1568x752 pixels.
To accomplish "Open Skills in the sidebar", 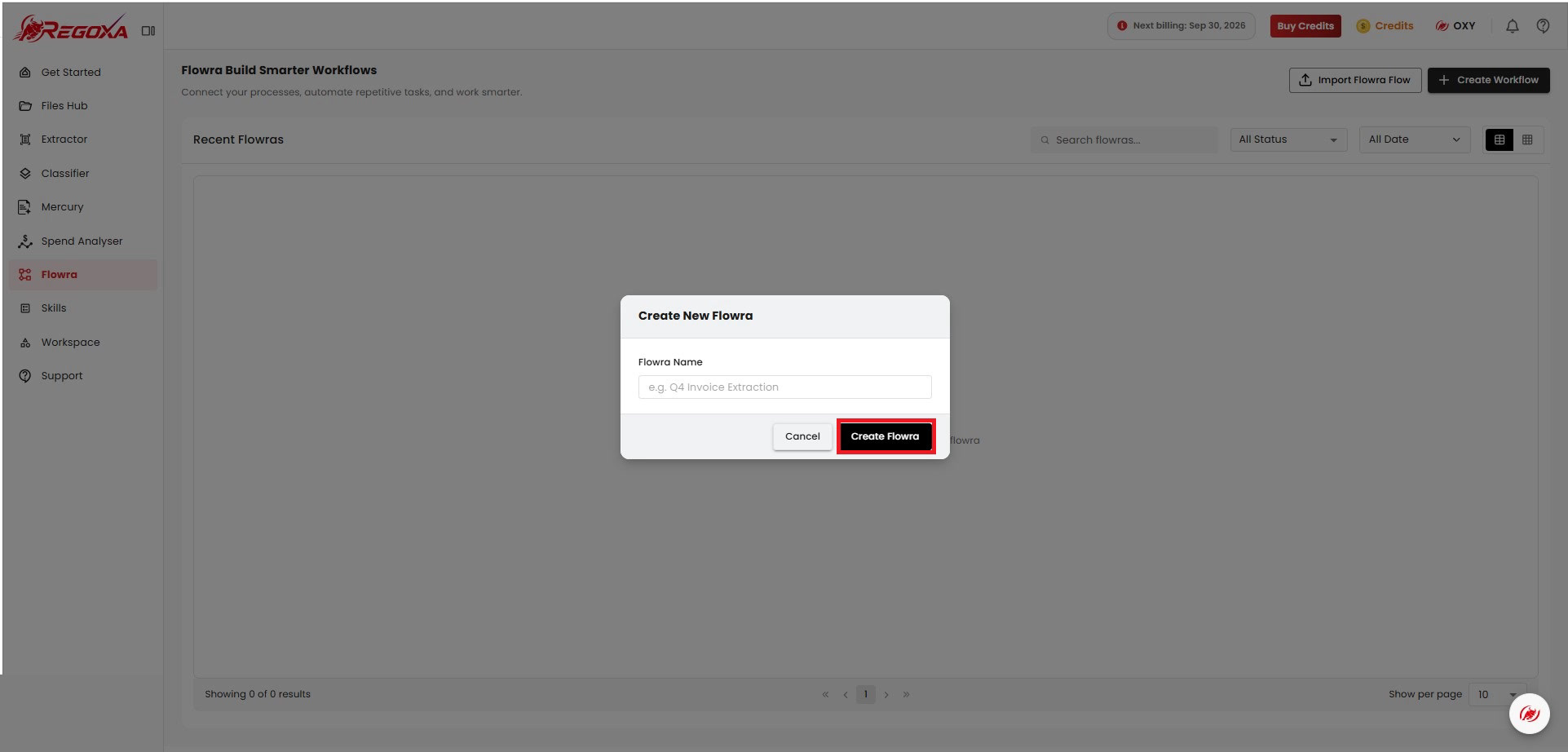I will [83, 308].
